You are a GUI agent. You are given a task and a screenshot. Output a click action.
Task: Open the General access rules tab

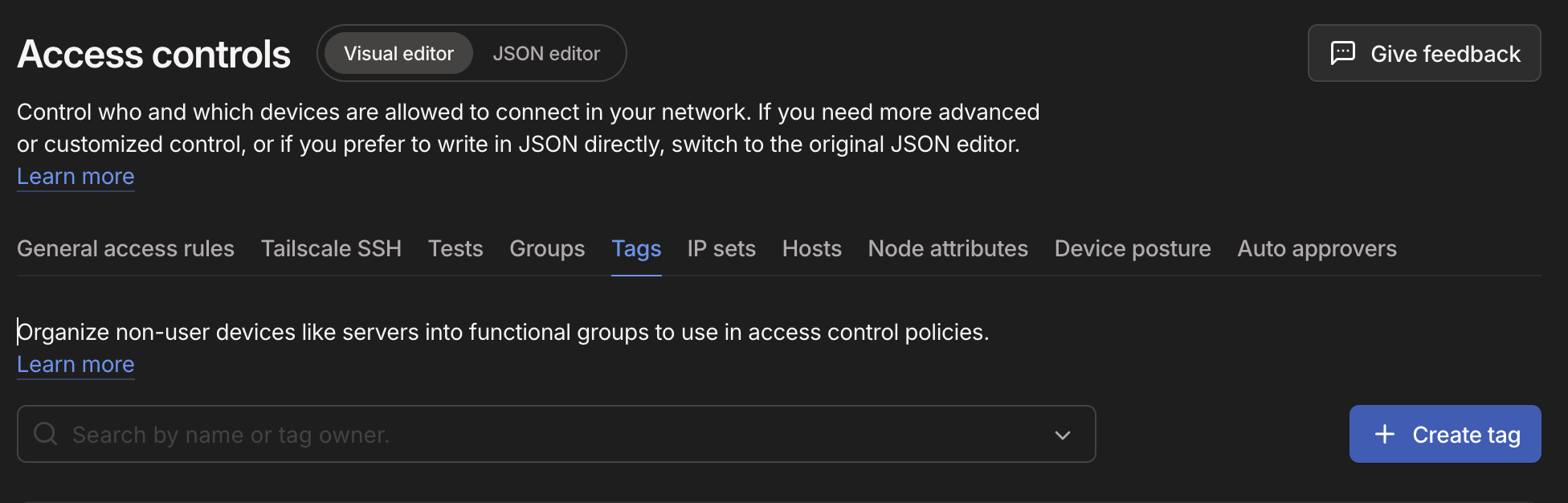point(125,249)
